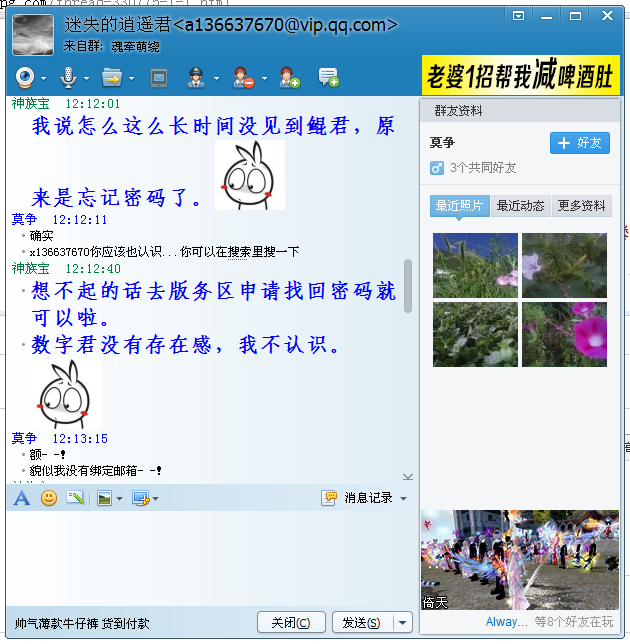
Task: Click the 3个共同好友 mutual friends text
Action: [x=483, y=168]
